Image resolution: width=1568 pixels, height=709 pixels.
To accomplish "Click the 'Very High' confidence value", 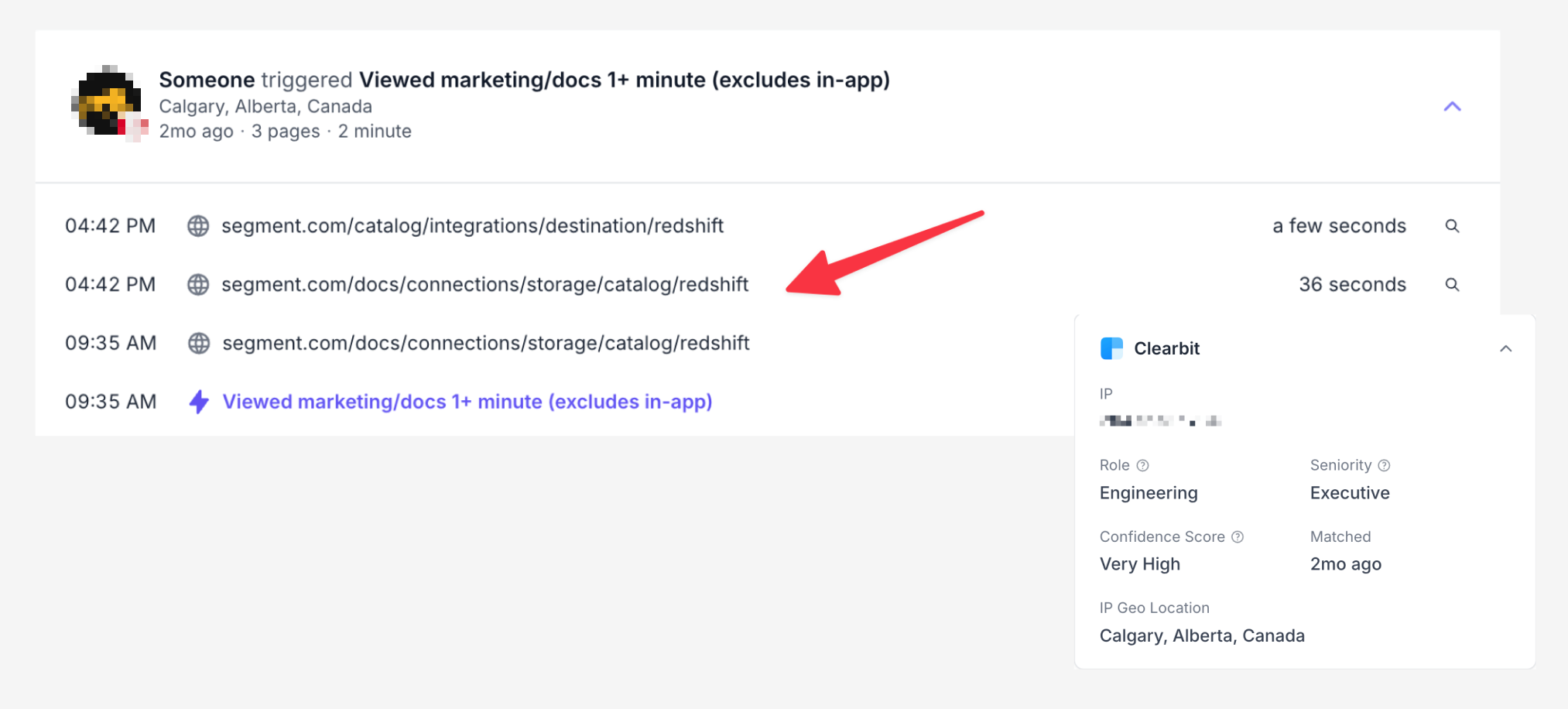I will click(x=1140, y=564).
